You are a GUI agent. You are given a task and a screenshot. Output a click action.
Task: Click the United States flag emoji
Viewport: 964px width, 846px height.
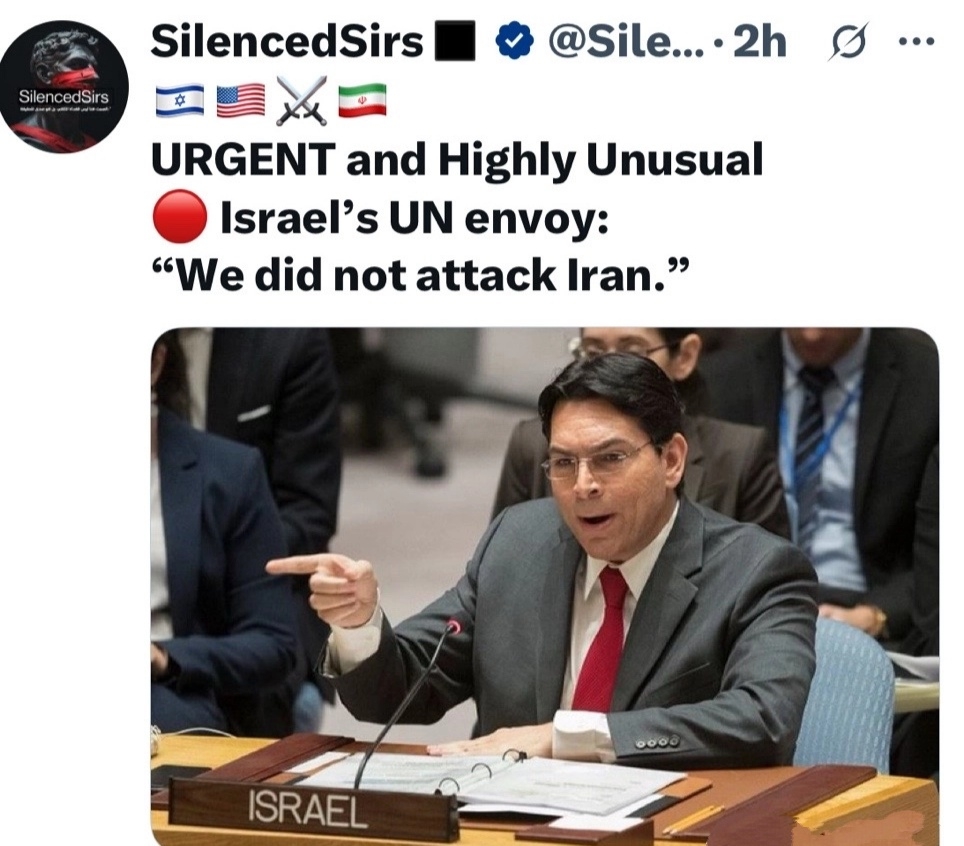[x=241, y=101]
